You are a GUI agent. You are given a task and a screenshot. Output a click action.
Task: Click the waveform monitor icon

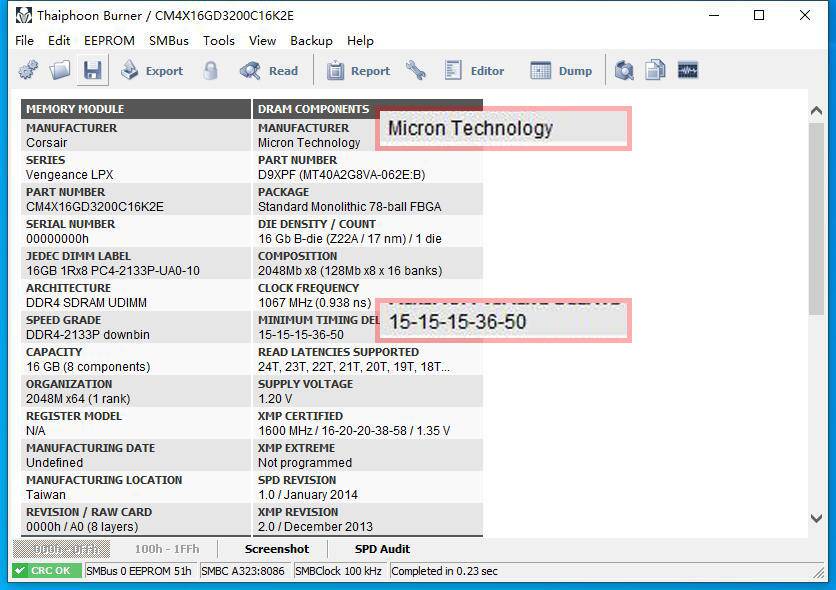[687, 70]
